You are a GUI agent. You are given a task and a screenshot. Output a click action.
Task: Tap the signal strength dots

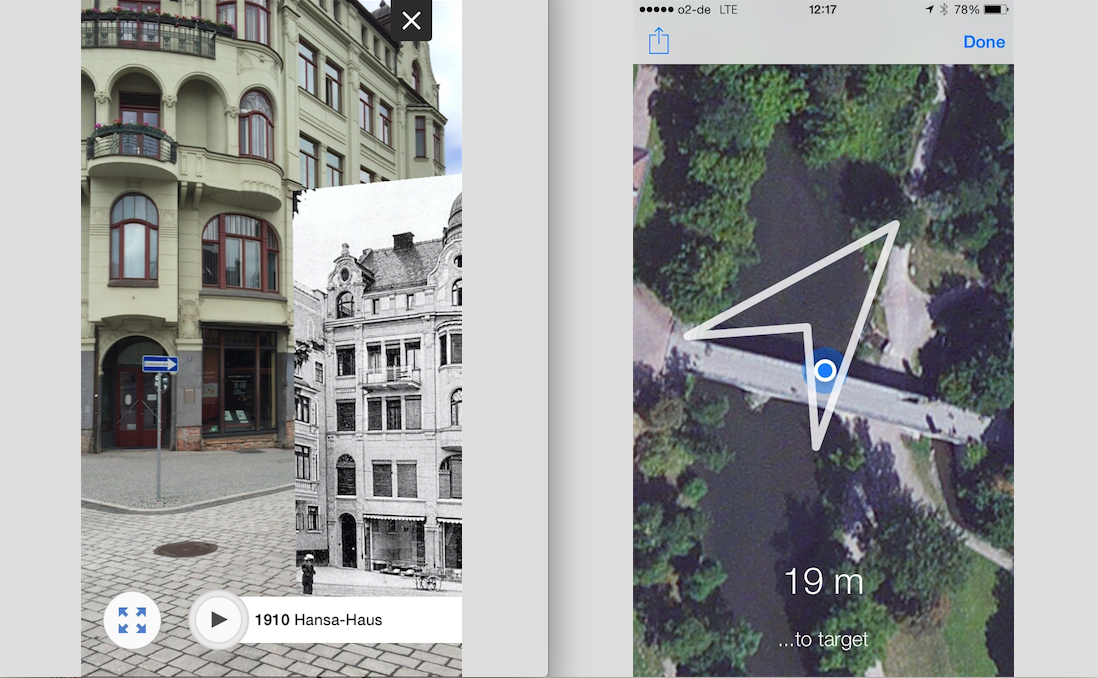click(655, 9)
